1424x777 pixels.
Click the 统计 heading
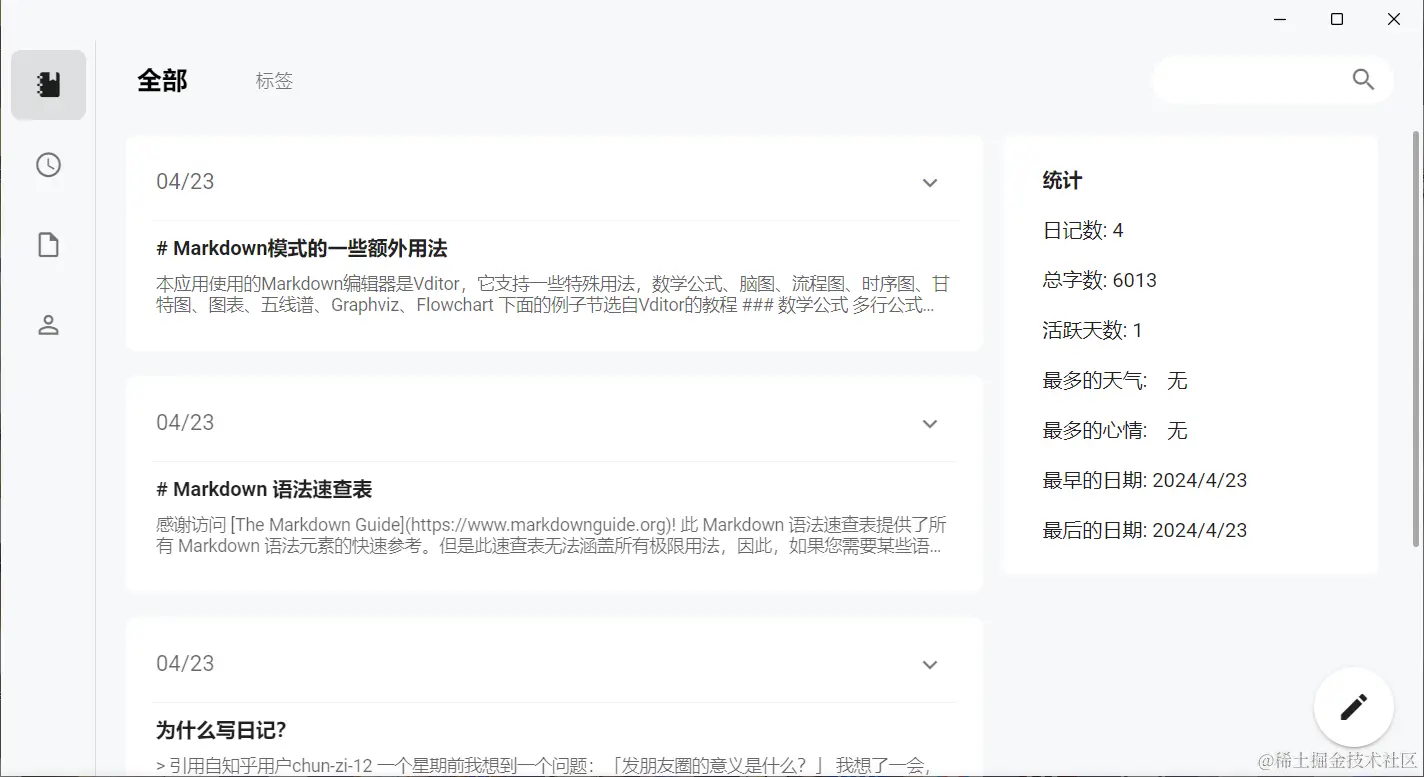point(1062,180)
